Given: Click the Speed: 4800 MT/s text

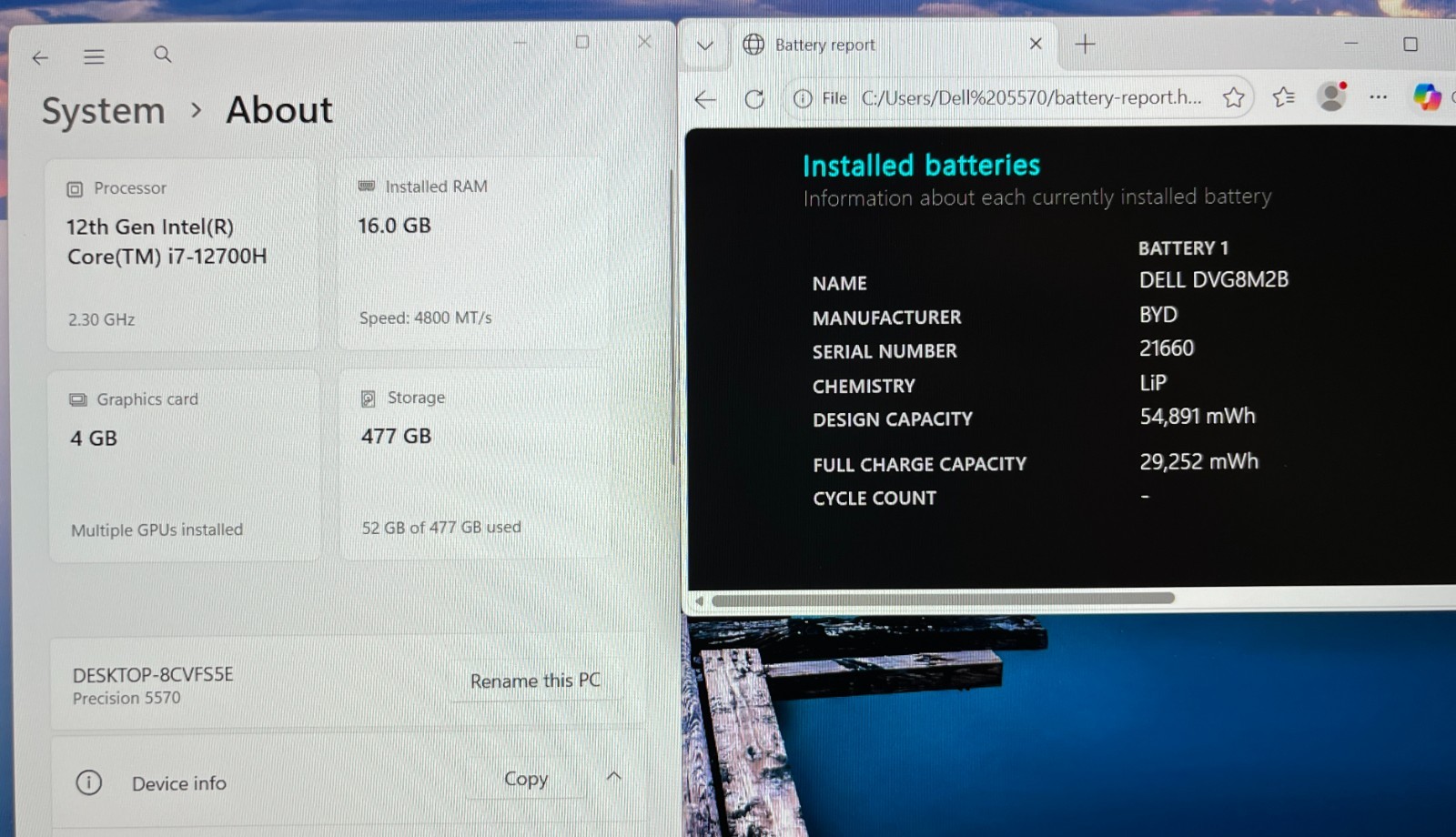Looking at the screenshot, I should tap(425, 318).
